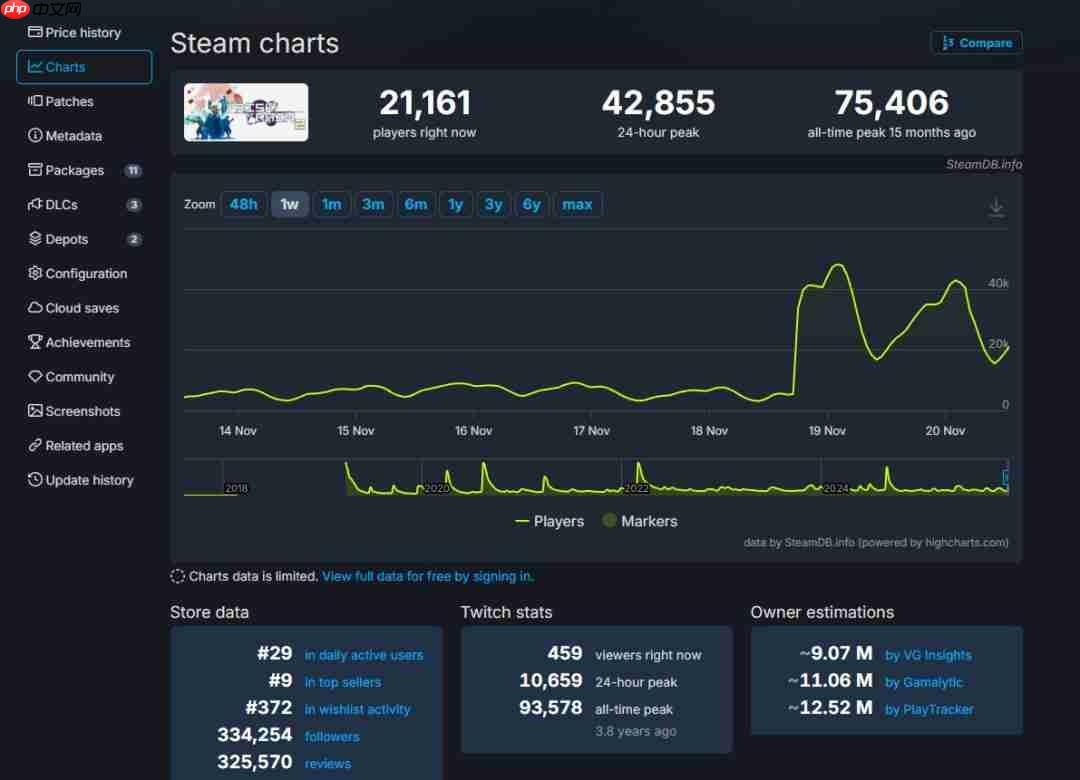Click the Price history sidebar icon
Viewport: 1080px width, 780px height.
click(x=35, y=32)
